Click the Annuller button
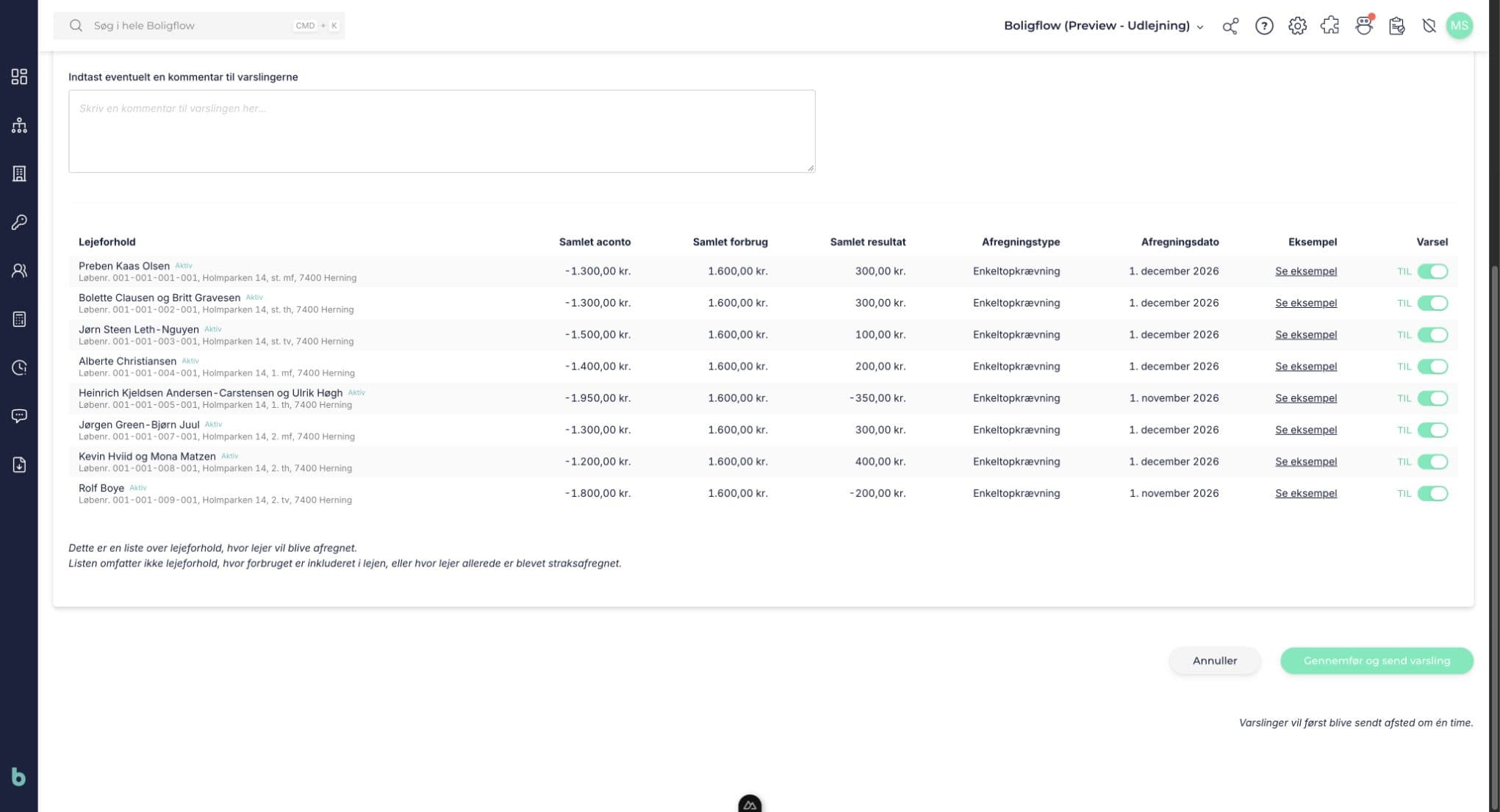This screenshot has height=812, width=1500. point(1215,661)
